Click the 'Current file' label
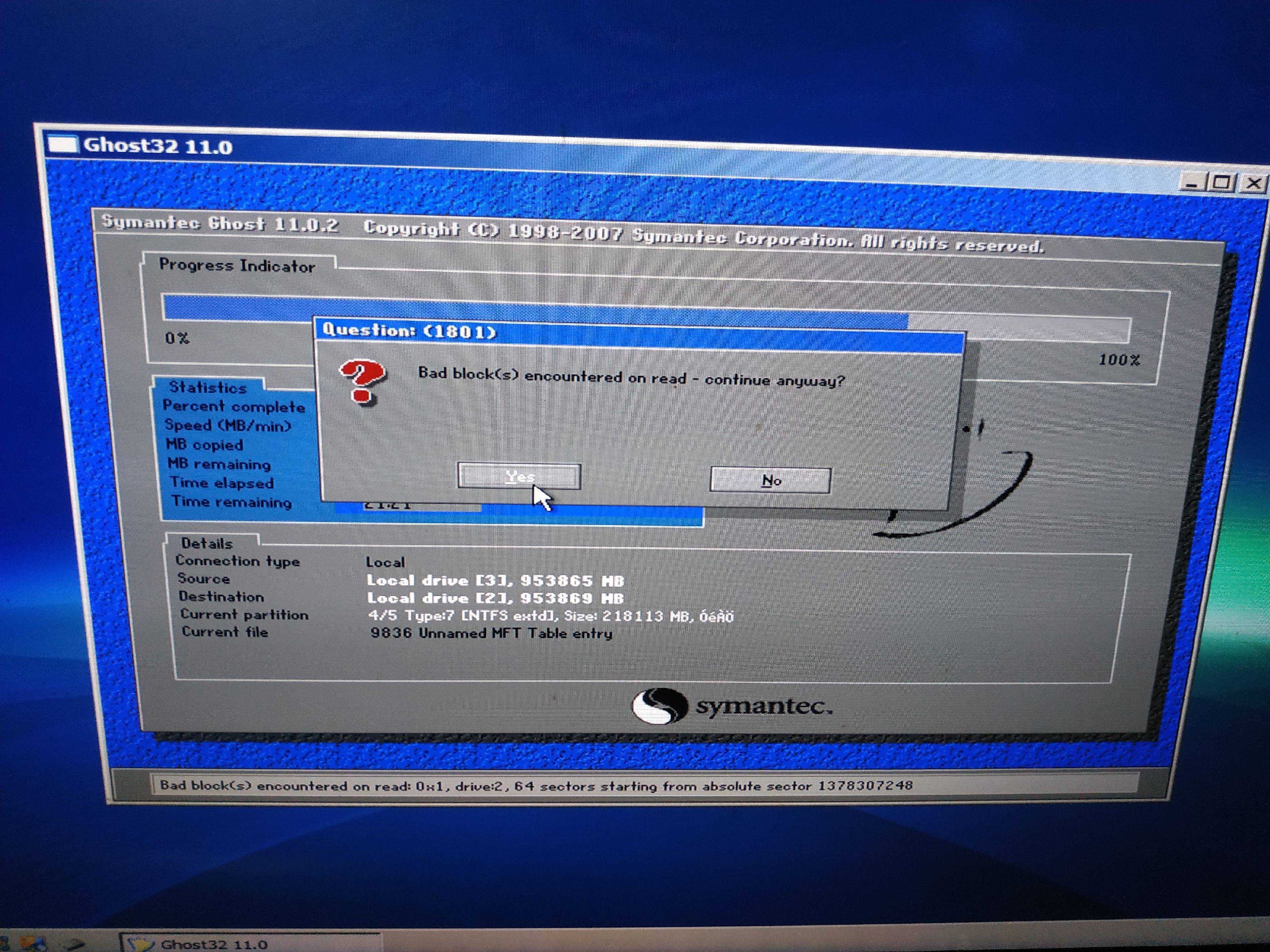 tap(225, 632)
